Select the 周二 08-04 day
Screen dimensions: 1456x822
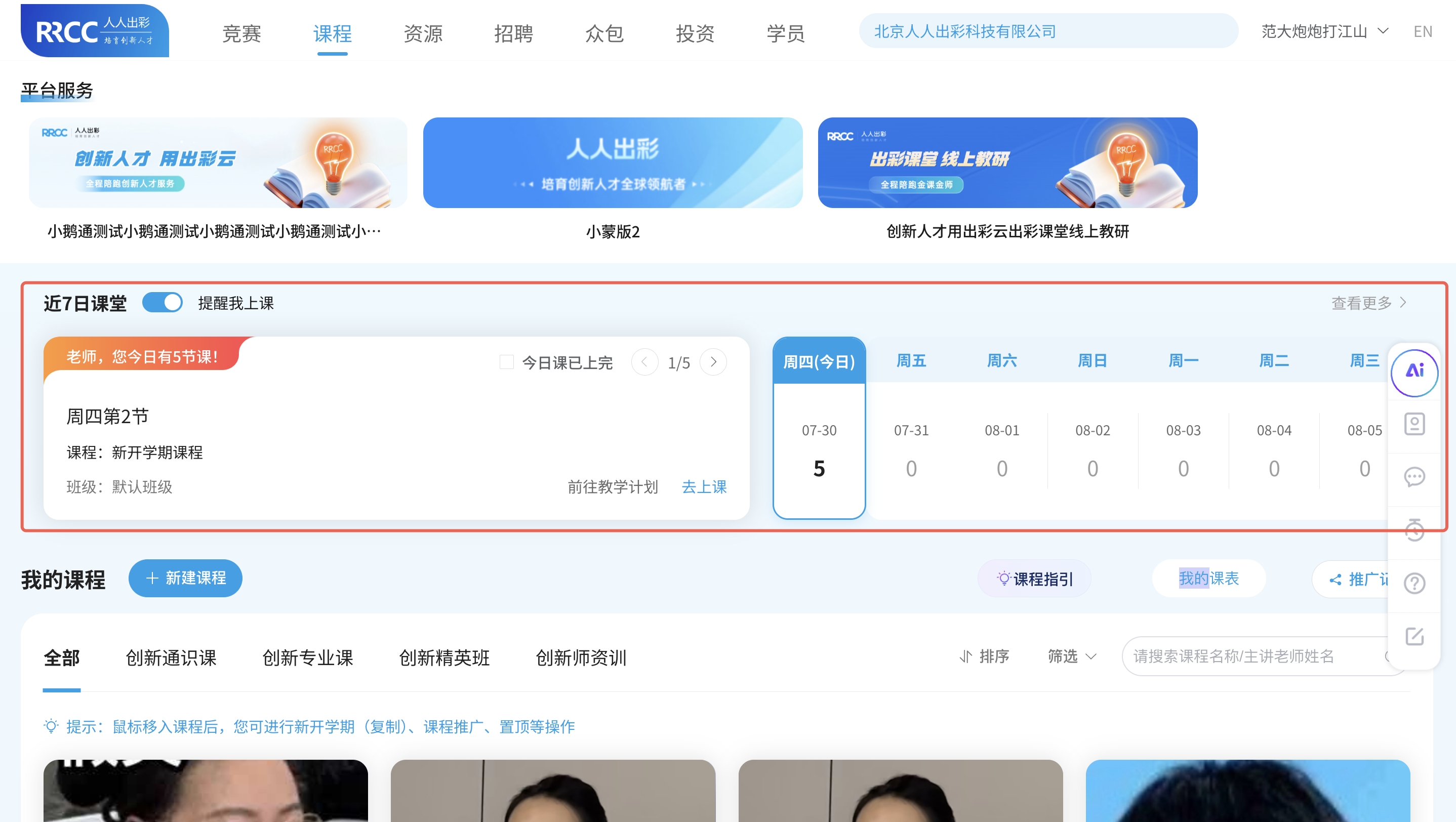coord(1274,428)
